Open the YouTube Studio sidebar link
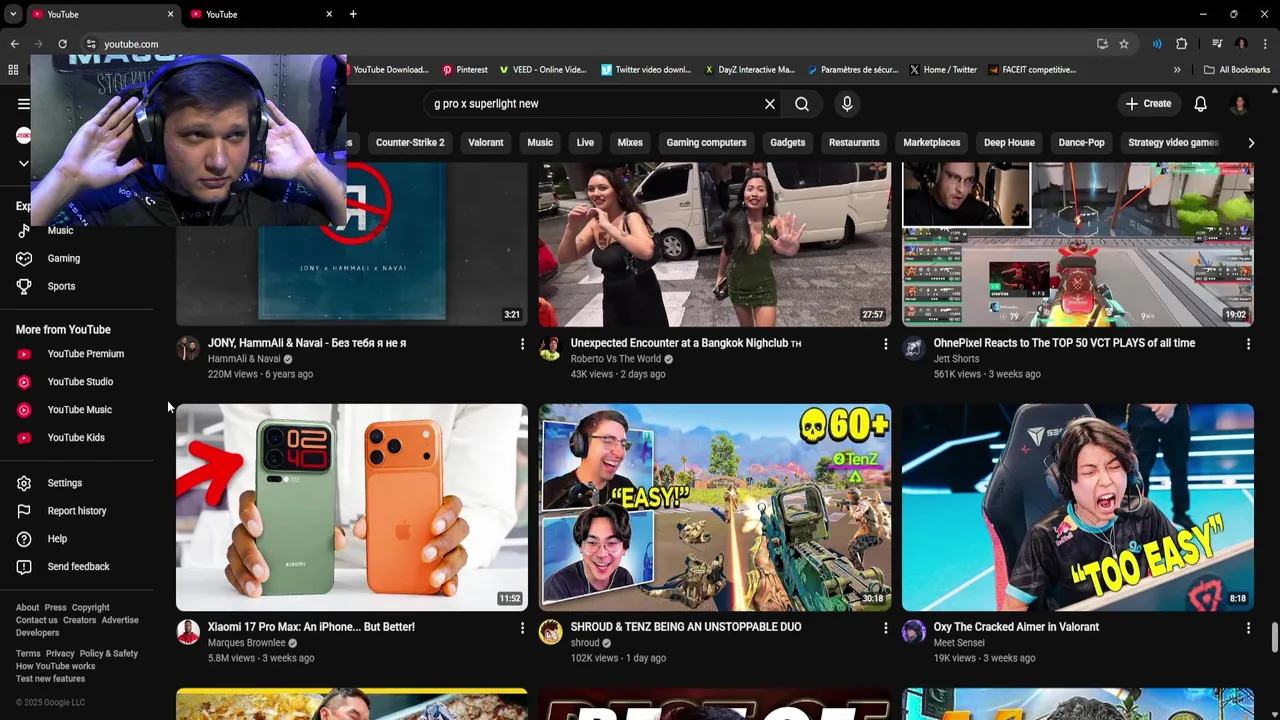Screen dimensions: 1280x720 click(80, 382)
